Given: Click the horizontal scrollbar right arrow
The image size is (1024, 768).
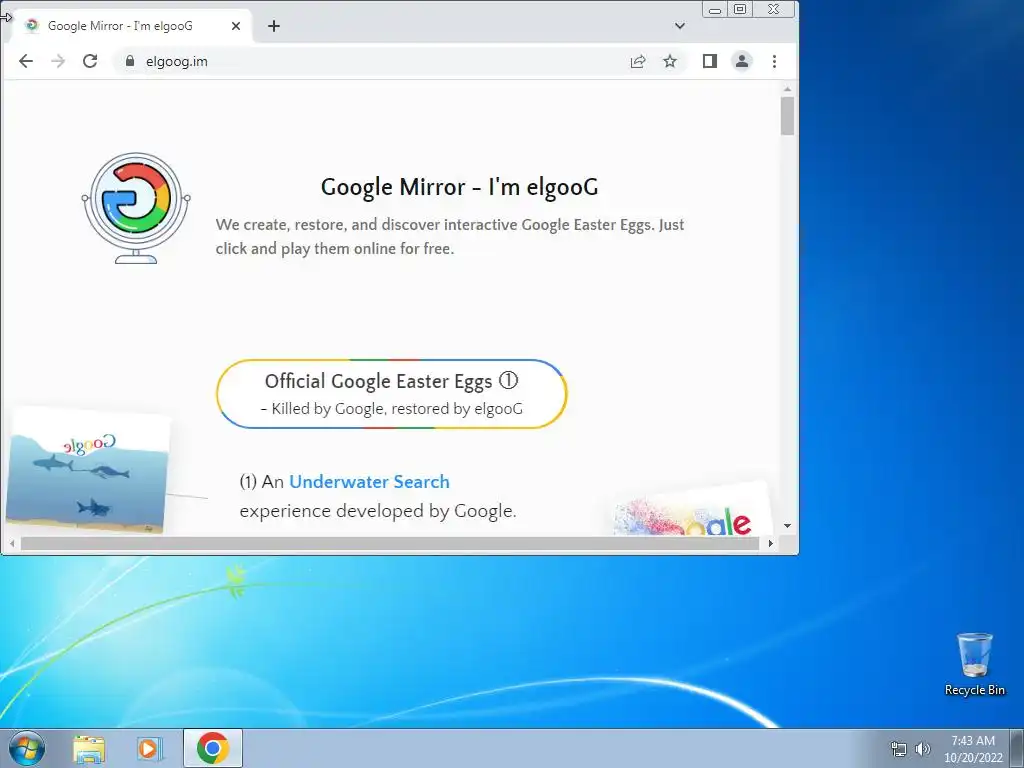Looking at the screenshot, I should pos(771,543).
